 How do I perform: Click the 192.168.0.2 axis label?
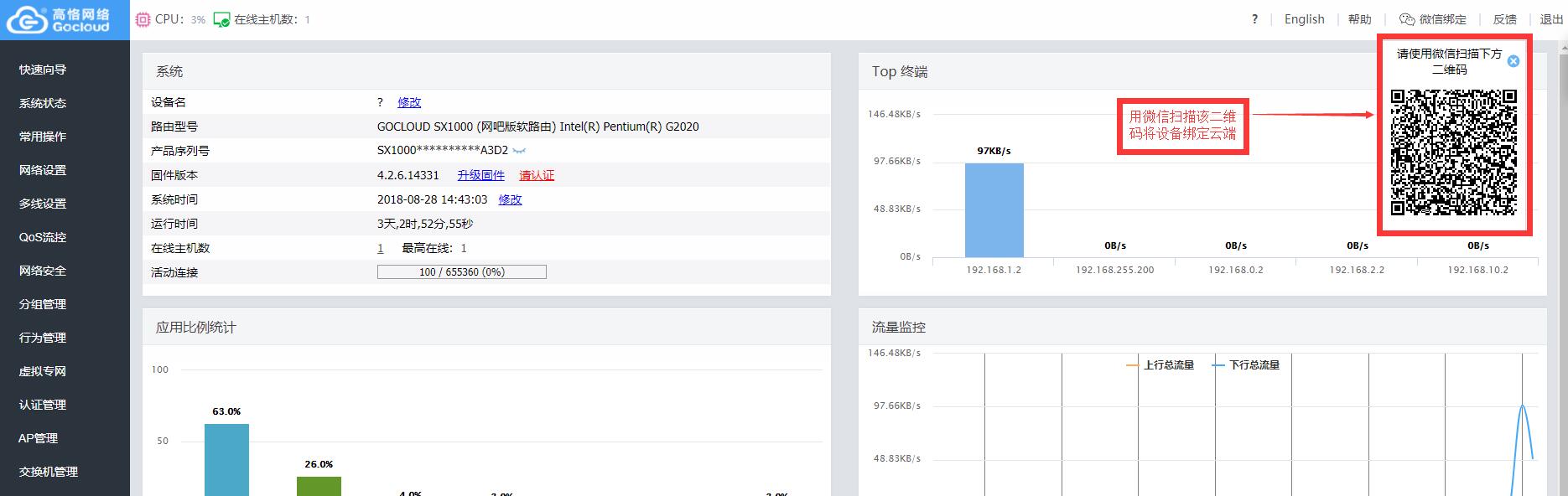tap(1236, 270)
